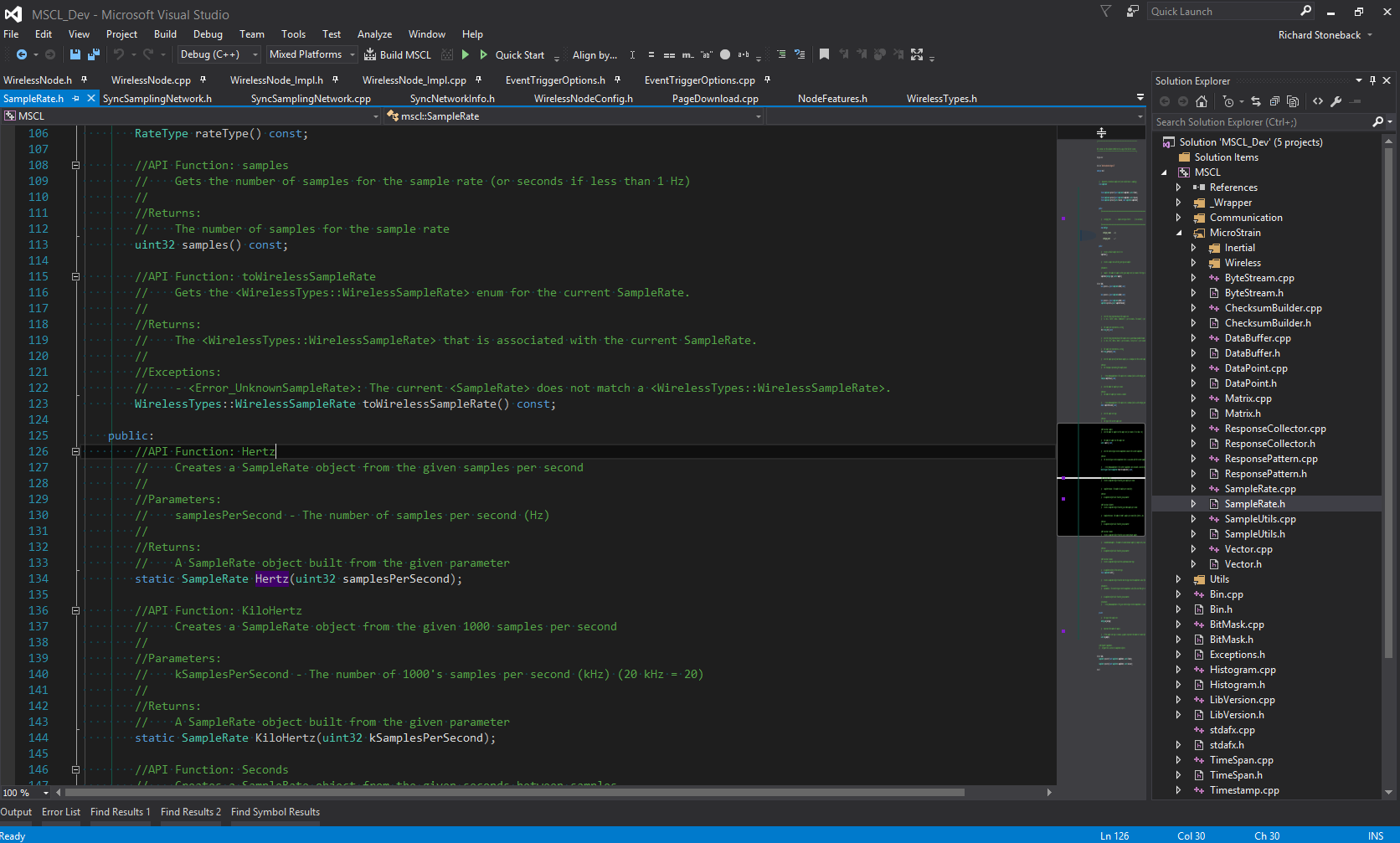
Task: Select ByteStream.h in Solution Explorer
Action: click(x=1253, y=293)
